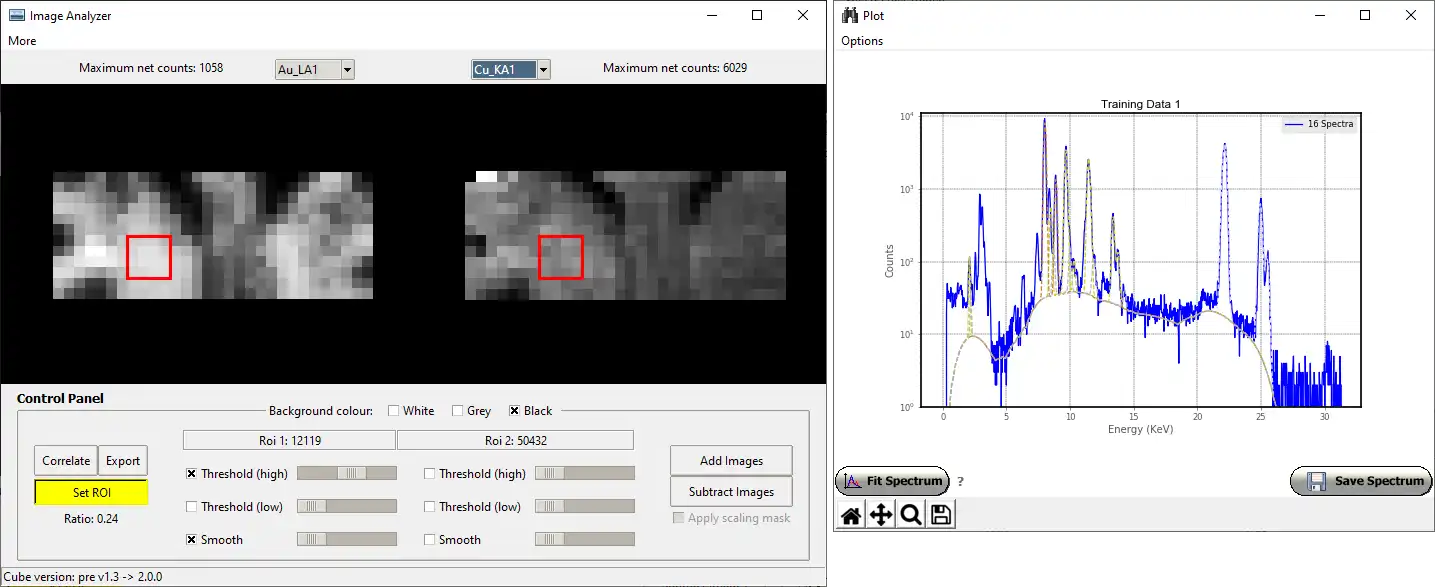1435x587 pixels.
Task: Click the Cu_KA1 map image
Action: 625,235
